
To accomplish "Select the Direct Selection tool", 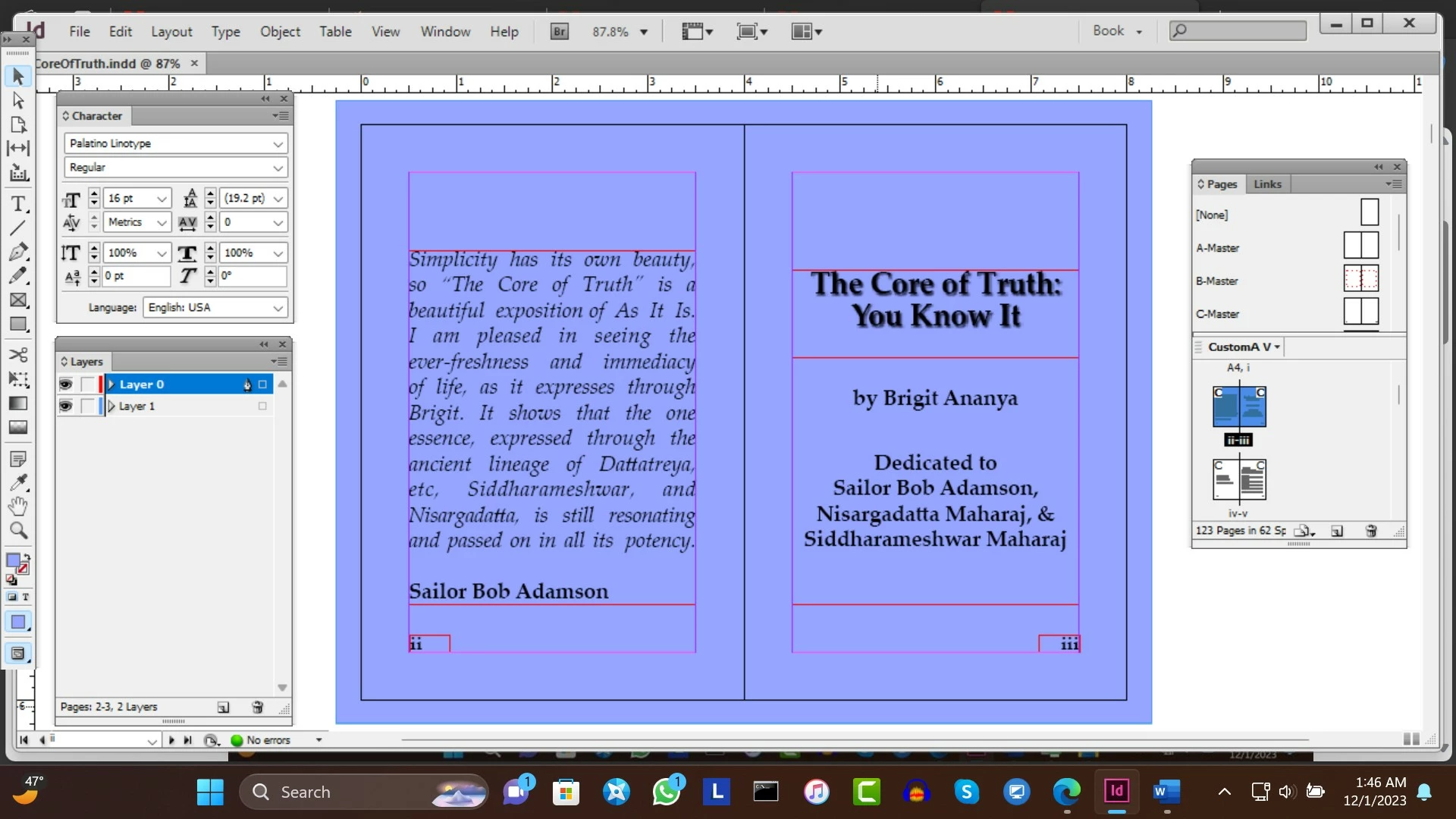I will coord(17,100).
